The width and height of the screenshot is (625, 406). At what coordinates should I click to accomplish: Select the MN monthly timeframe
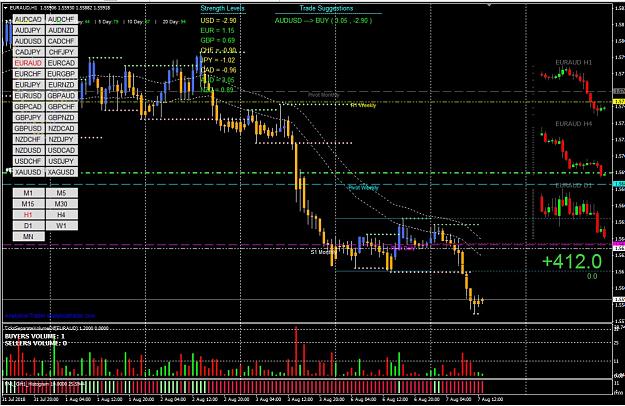coord(28,237)
